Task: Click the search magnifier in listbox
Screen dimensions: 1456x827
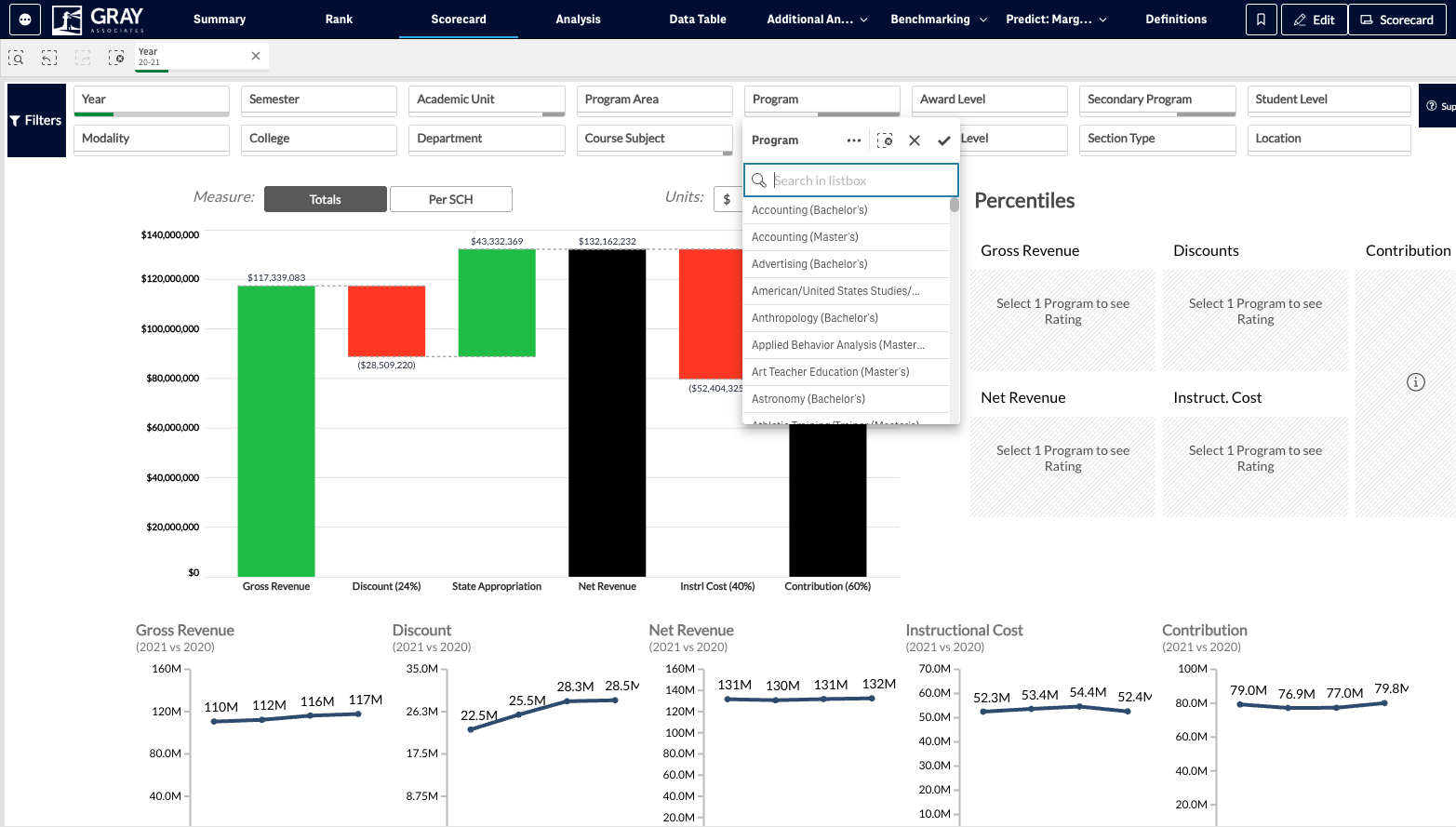Action: [759, 180]
